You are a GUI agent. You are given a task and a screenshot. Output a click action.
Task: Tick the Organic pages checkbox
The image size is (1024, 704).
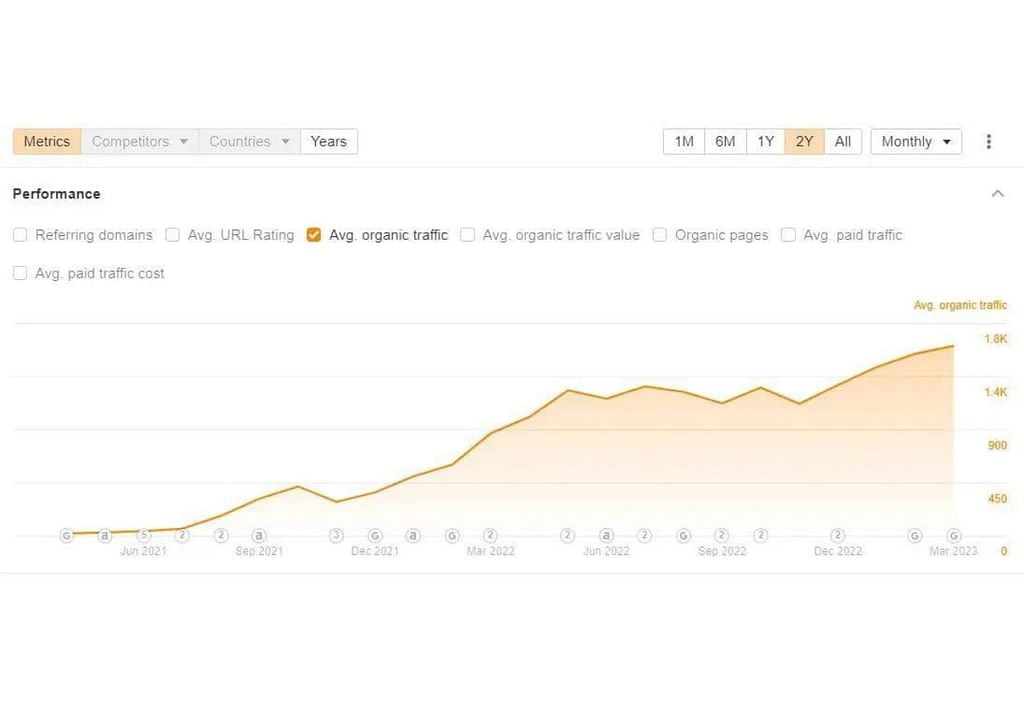(x=660, y=235)
